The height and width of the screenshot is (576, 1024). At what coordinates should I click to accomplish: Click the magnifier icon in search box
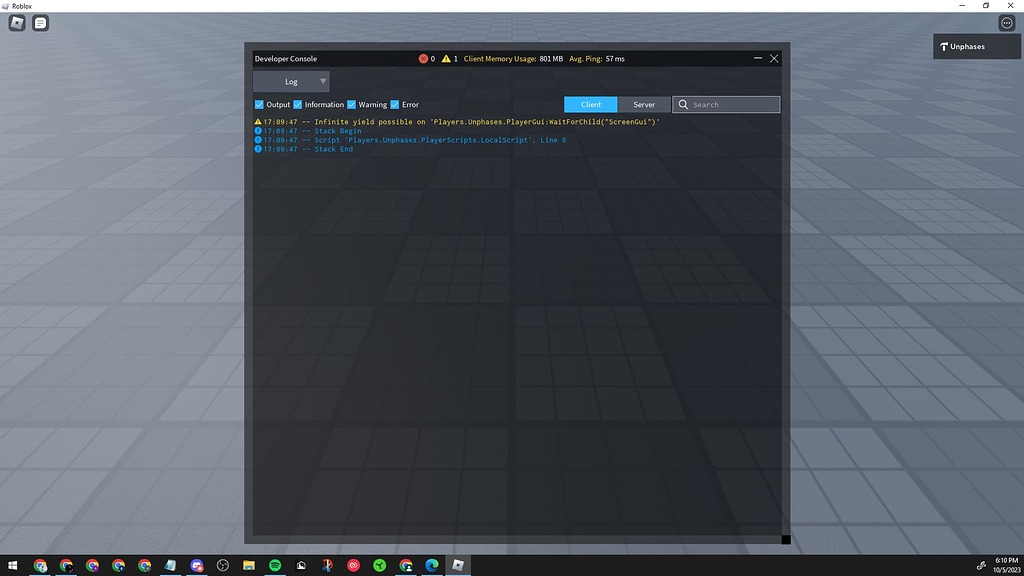[683, 104]
